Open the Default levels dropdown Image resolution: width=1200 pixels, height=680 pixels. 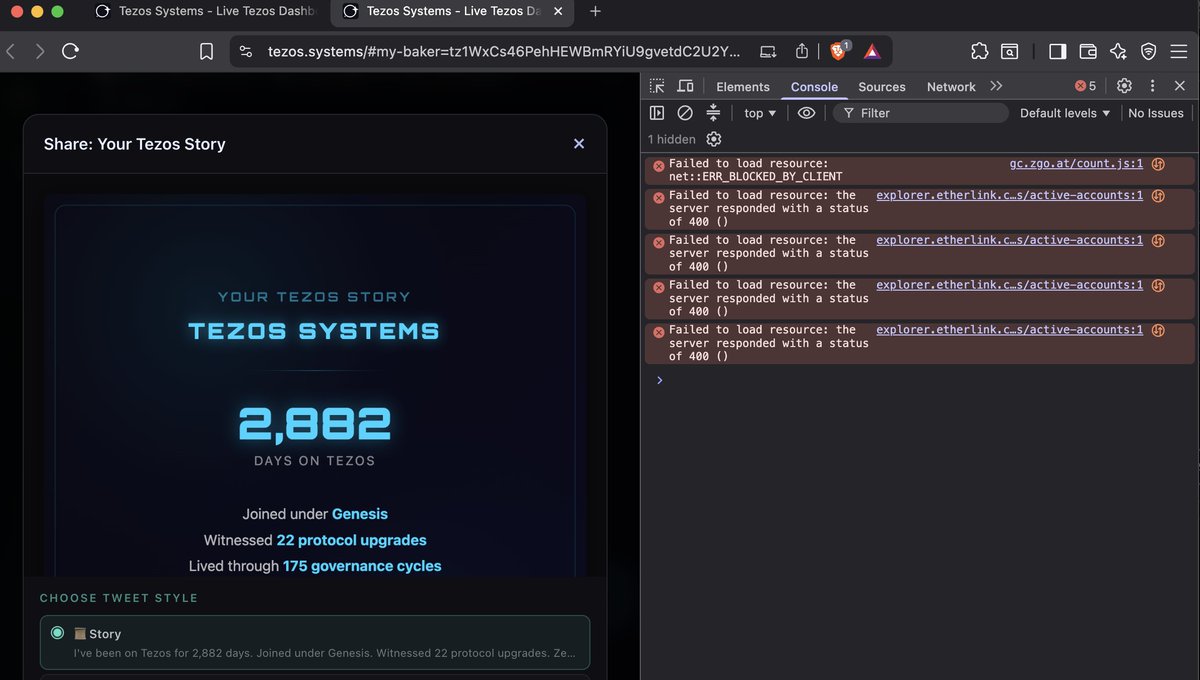(x=1065, y=113)
